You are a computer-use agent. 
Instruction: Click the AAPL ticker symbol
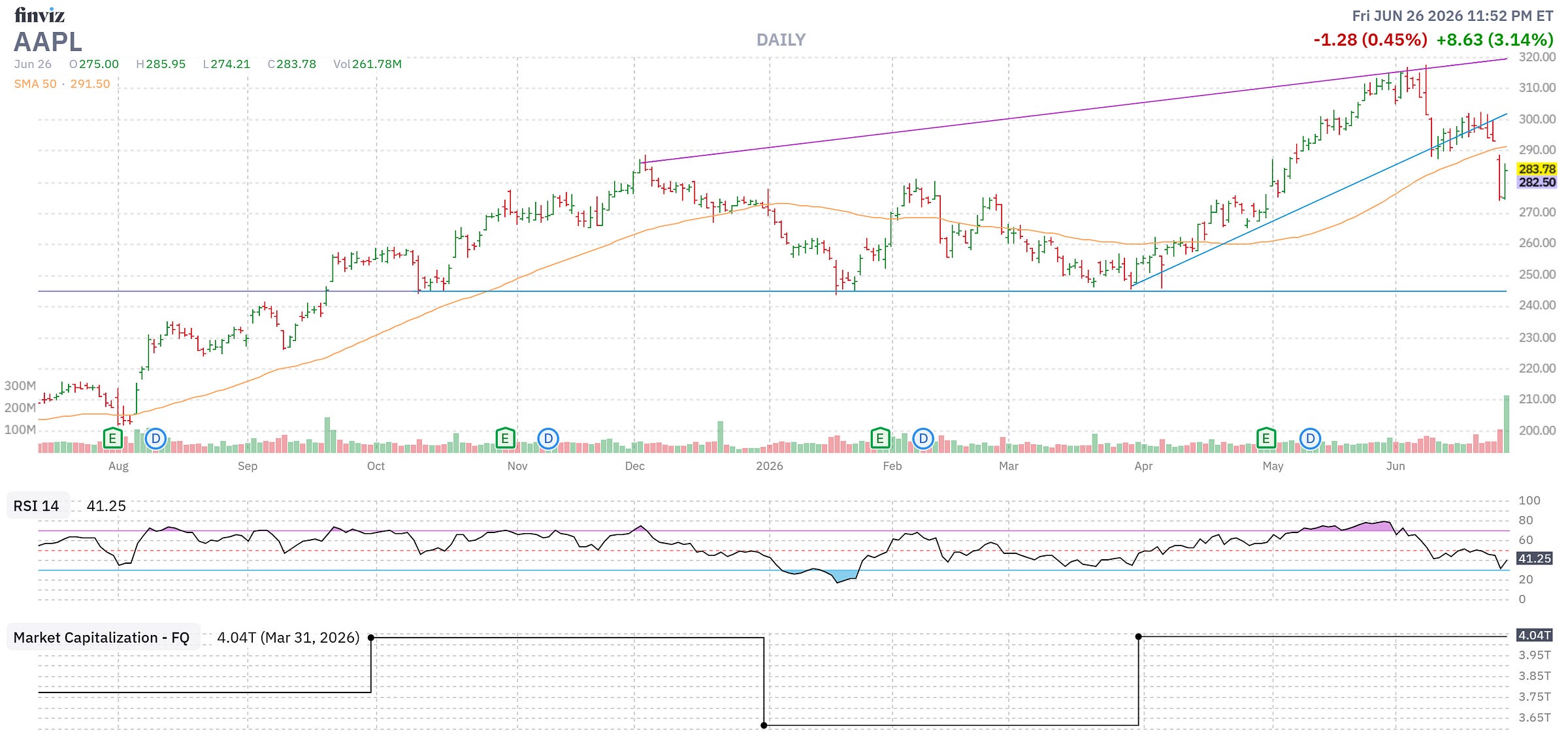pos(48,42)
